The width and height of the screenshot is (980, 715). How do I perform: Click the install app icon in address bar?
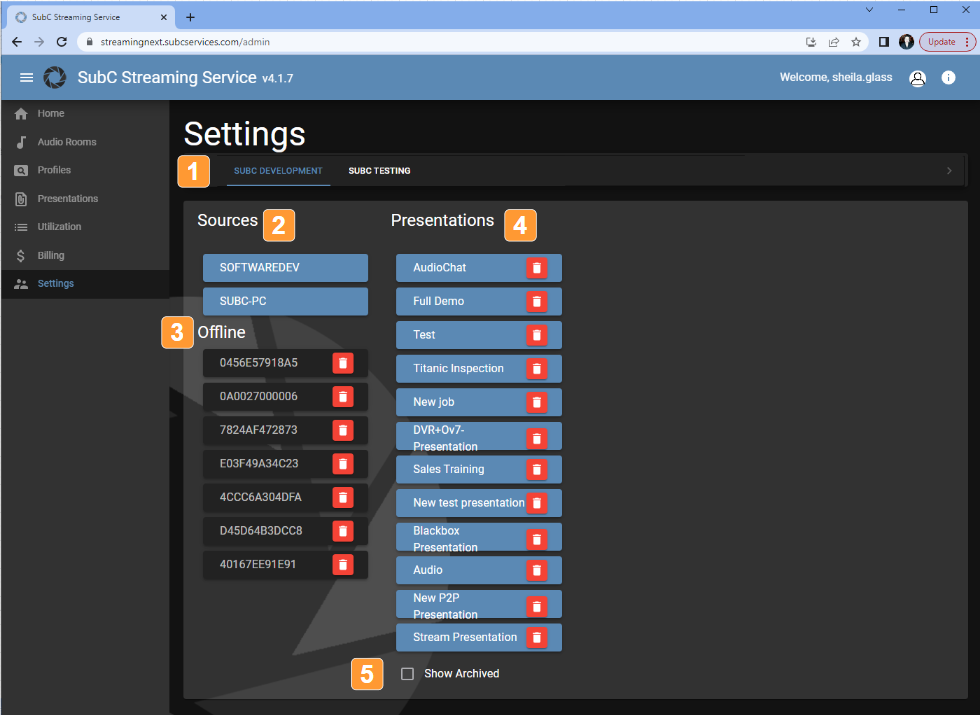pos(811,42)
